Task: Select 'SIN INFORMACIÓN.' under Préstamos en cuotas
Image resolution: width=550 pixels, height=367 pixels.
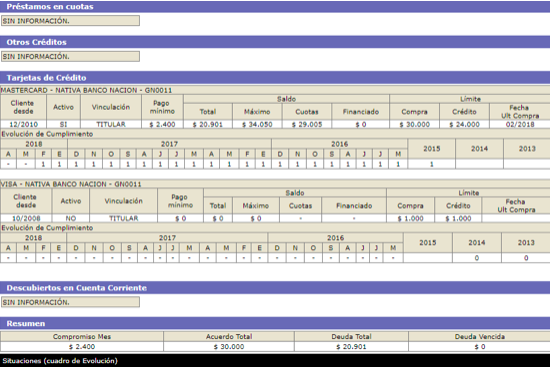Action: click(x=70, y=21)
